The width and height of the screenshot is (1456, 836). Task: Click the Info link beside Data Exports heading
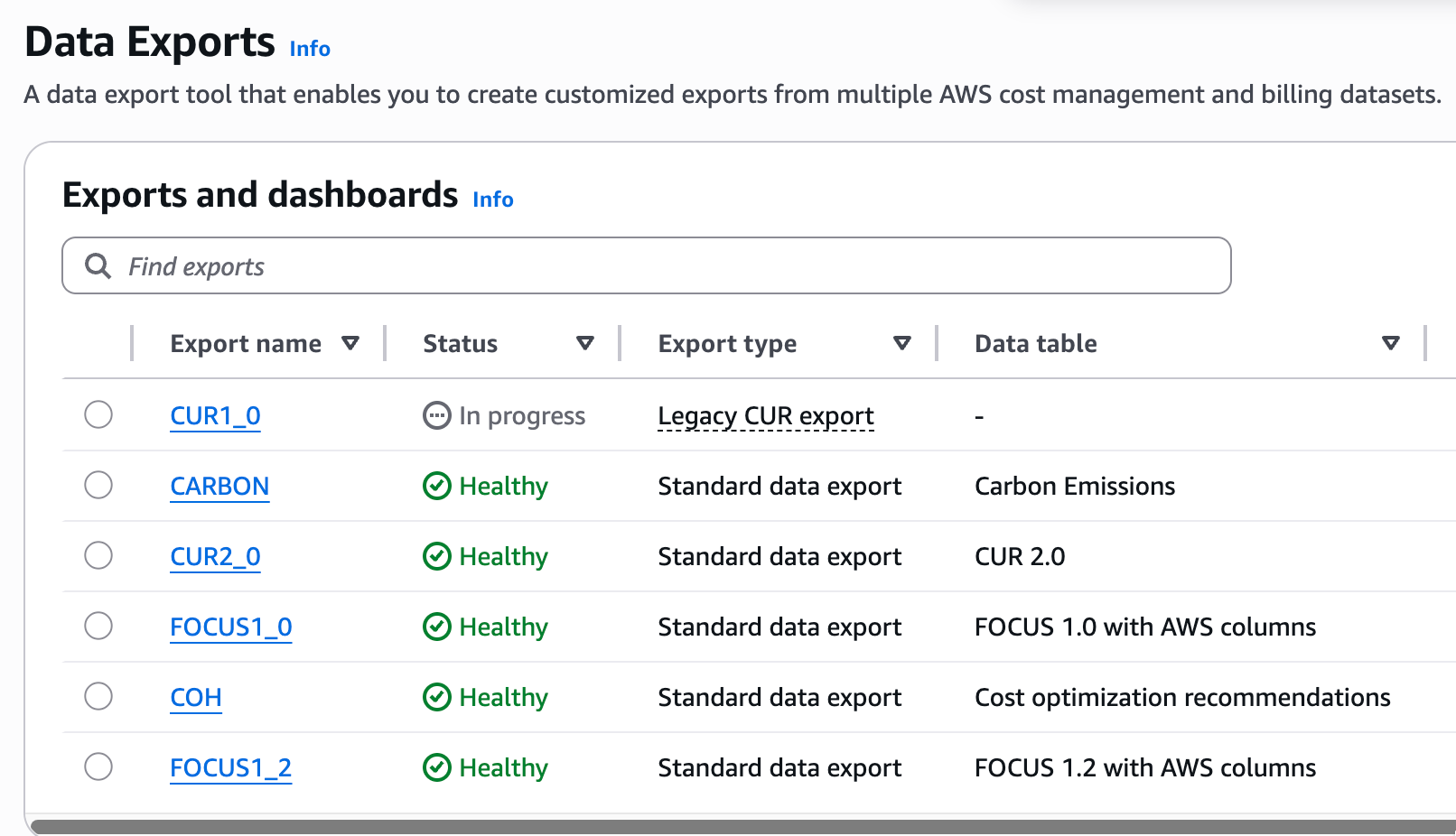coord(310,49)
